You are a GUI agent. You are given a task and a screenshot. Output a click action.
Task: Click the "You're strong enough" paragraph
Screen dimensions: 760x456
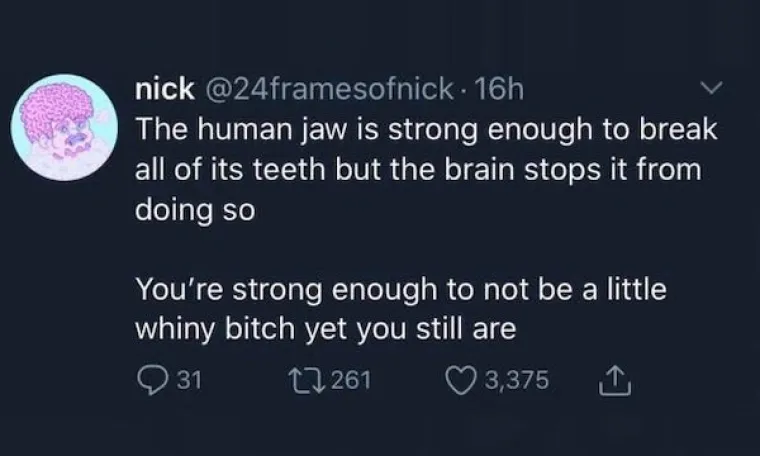click(400, 308)
